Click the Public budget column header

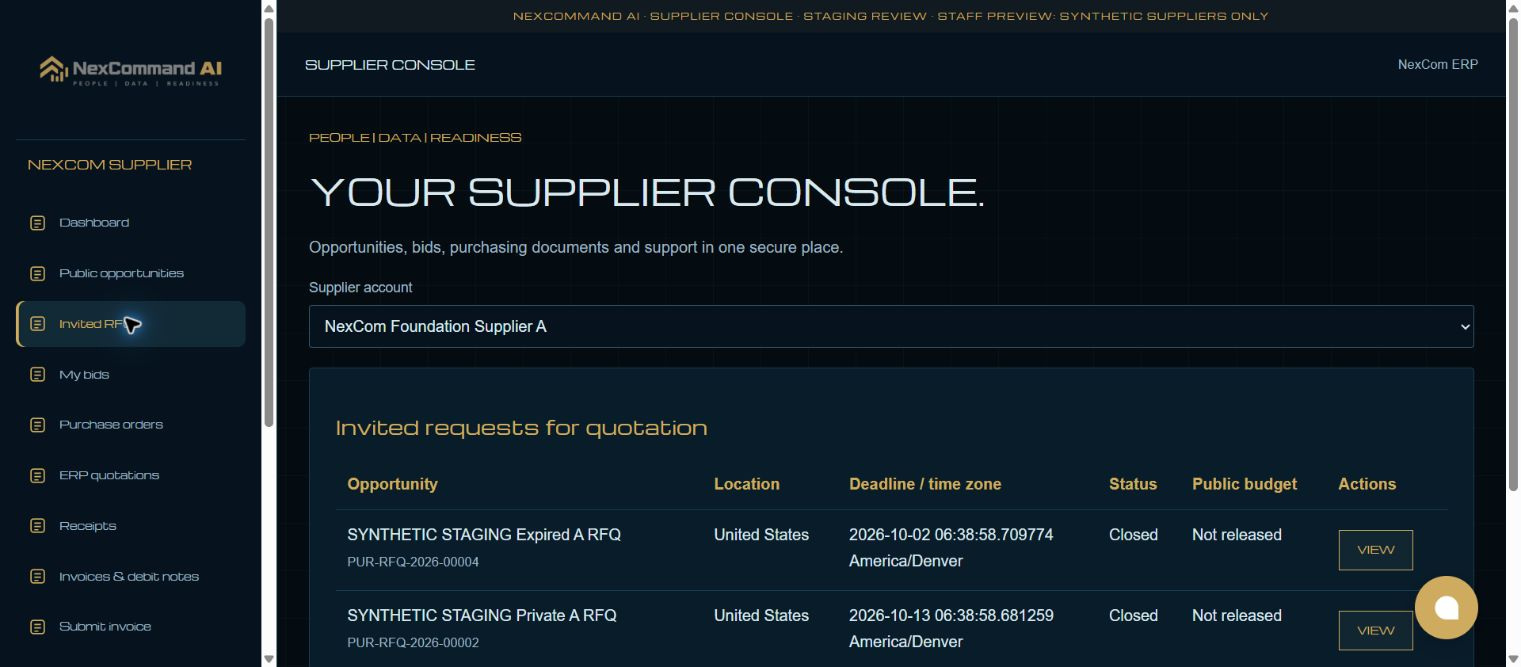tap(1244, 484)
